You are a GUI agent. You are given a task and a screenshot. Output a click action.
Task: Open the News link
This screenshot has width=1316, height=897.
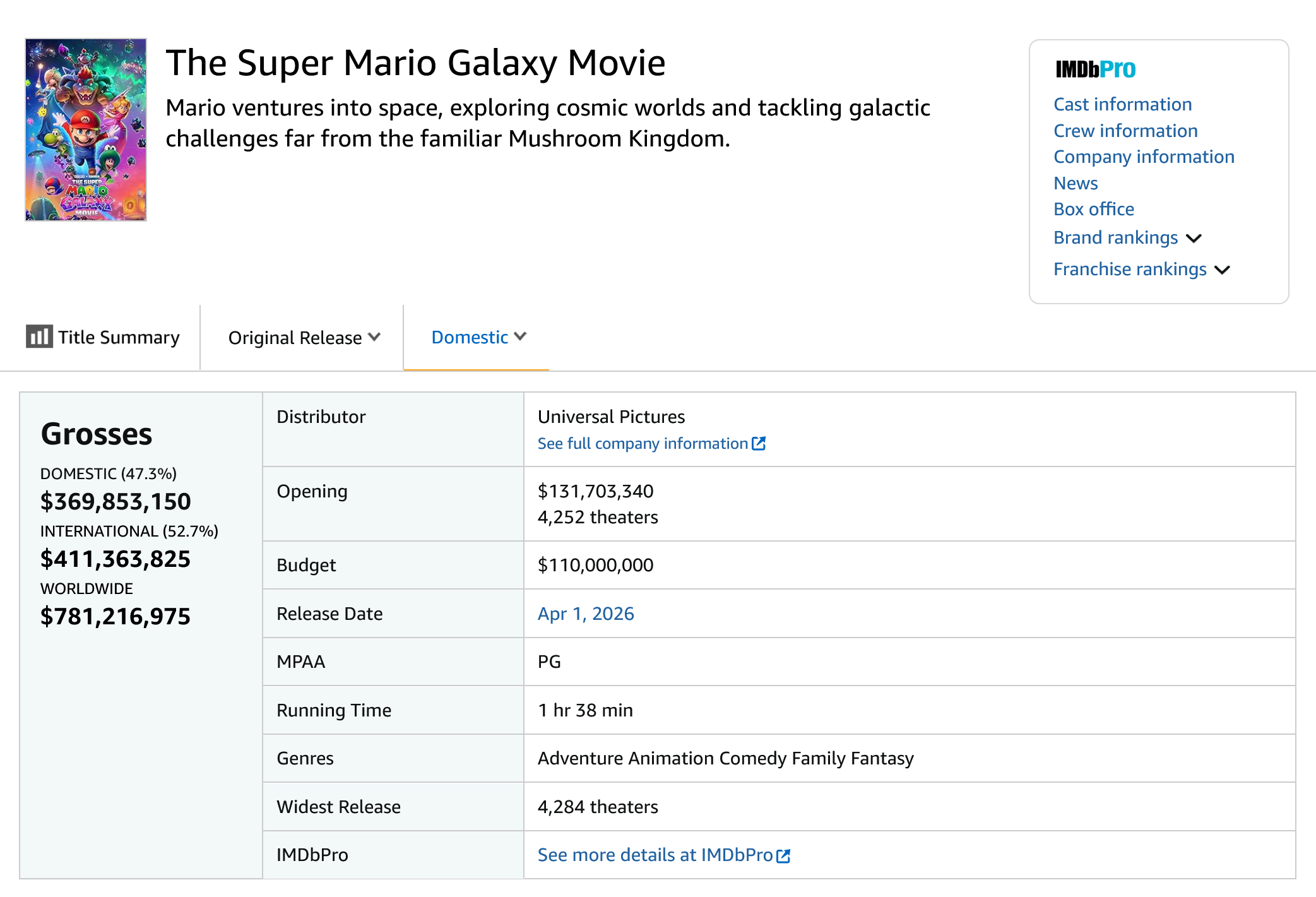click(x=1076, y=183)
